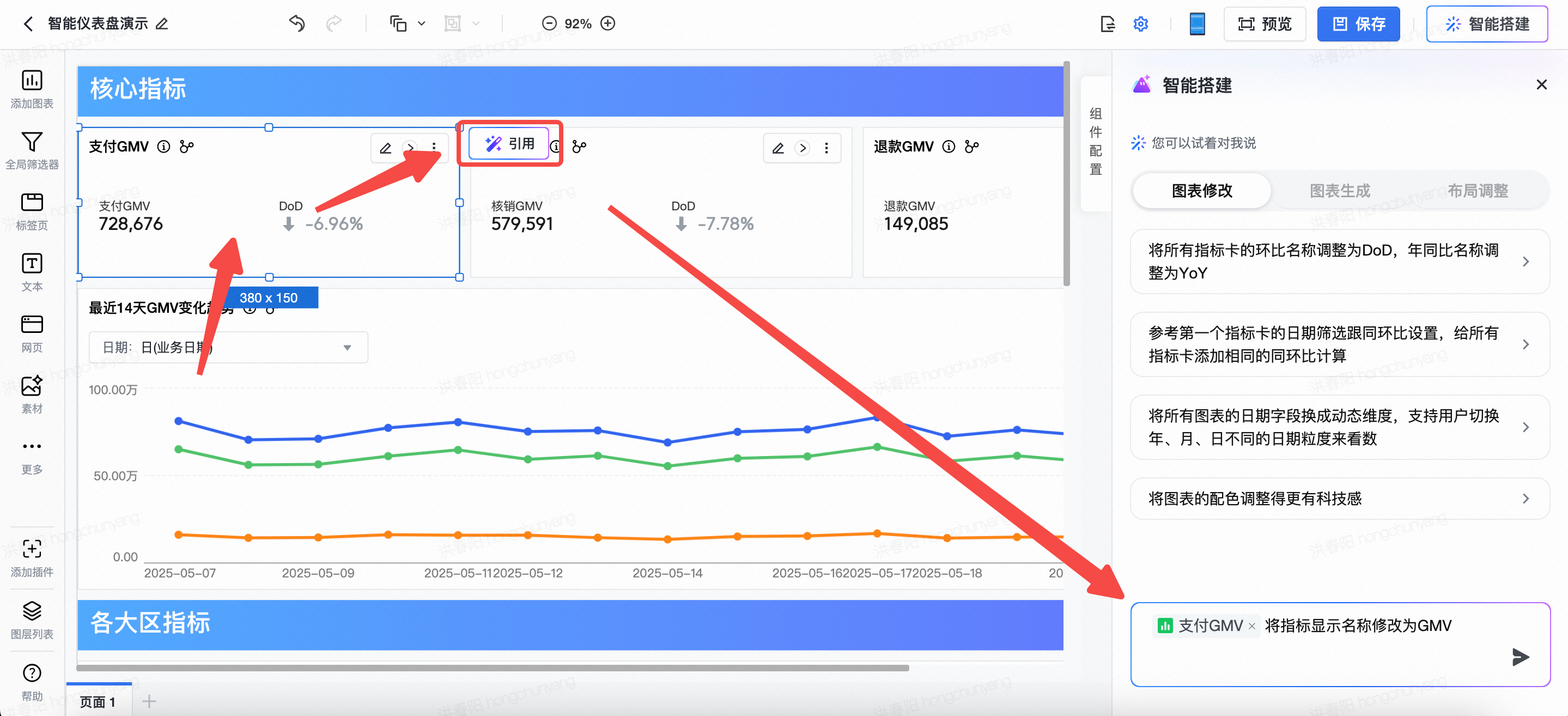Switch to mobile device layout view

(1196, 24)
